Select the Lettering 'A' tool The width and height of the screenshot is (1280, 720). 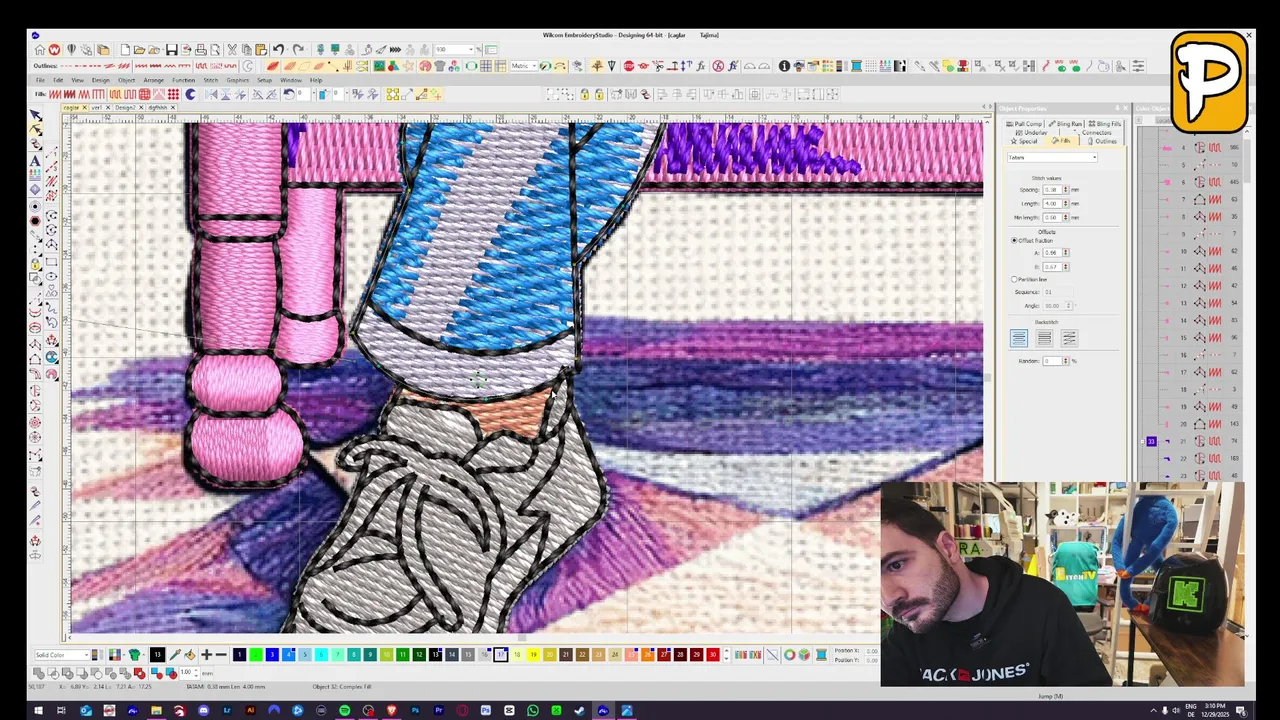pyautogui.click(x=36, y=160)
